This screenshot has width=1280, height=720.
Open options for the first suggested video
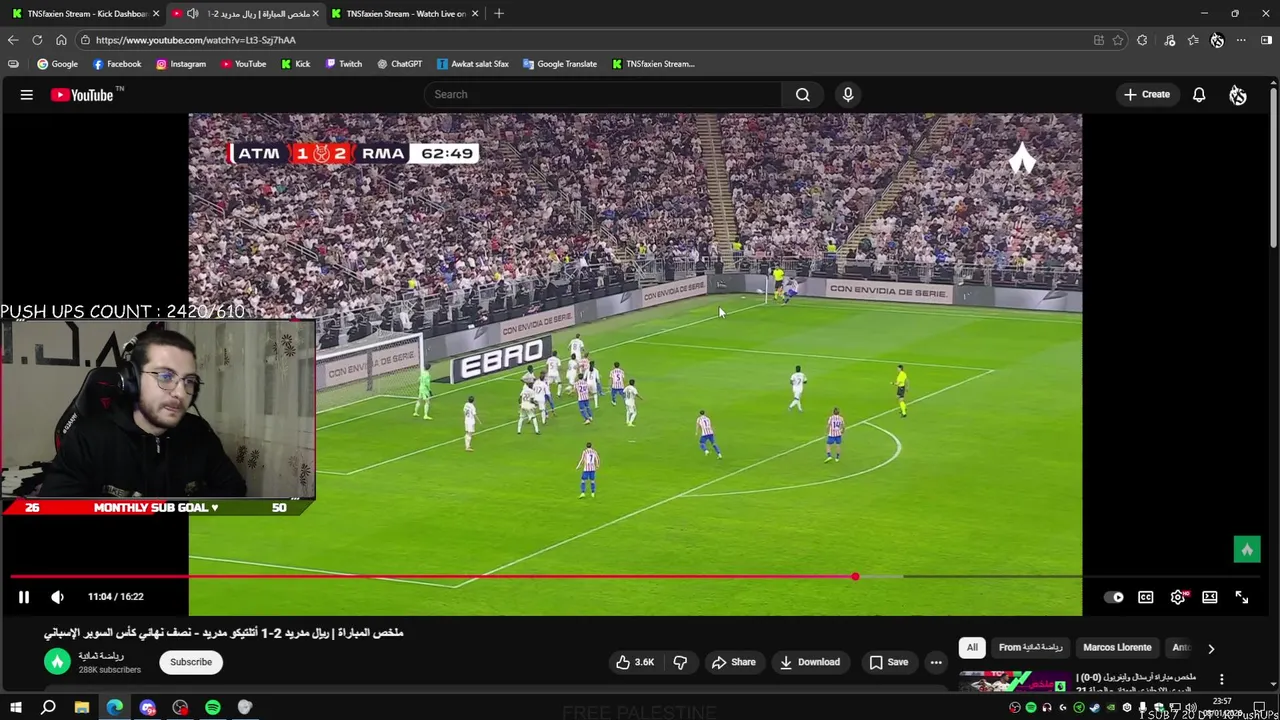[1221, 679]
